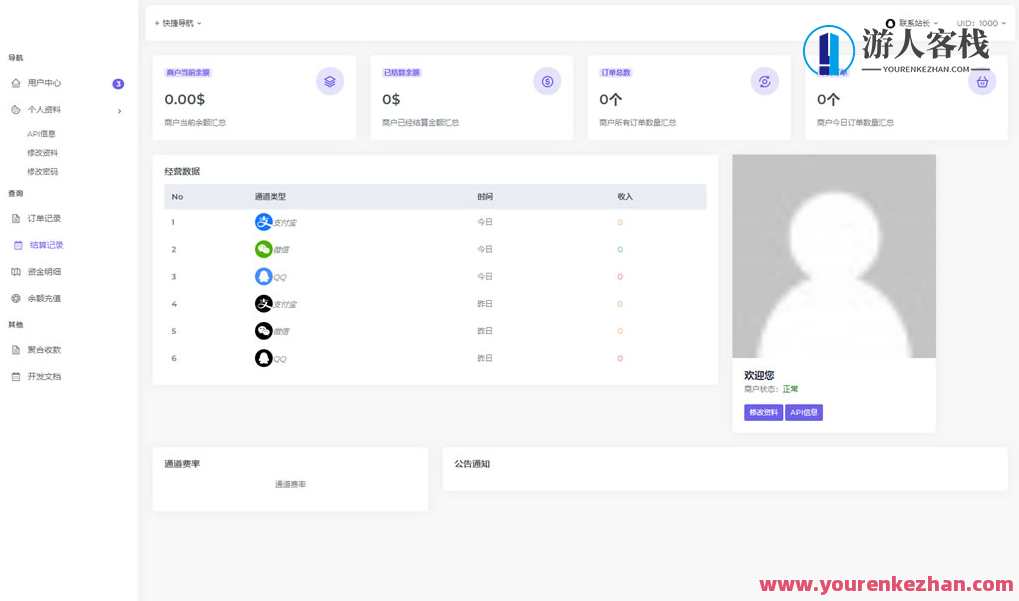Image resolution: width=1019 pixels, height=601 pixels.
Task: Click the refresh icon on 订单总数 card
Action: [764, 81]
